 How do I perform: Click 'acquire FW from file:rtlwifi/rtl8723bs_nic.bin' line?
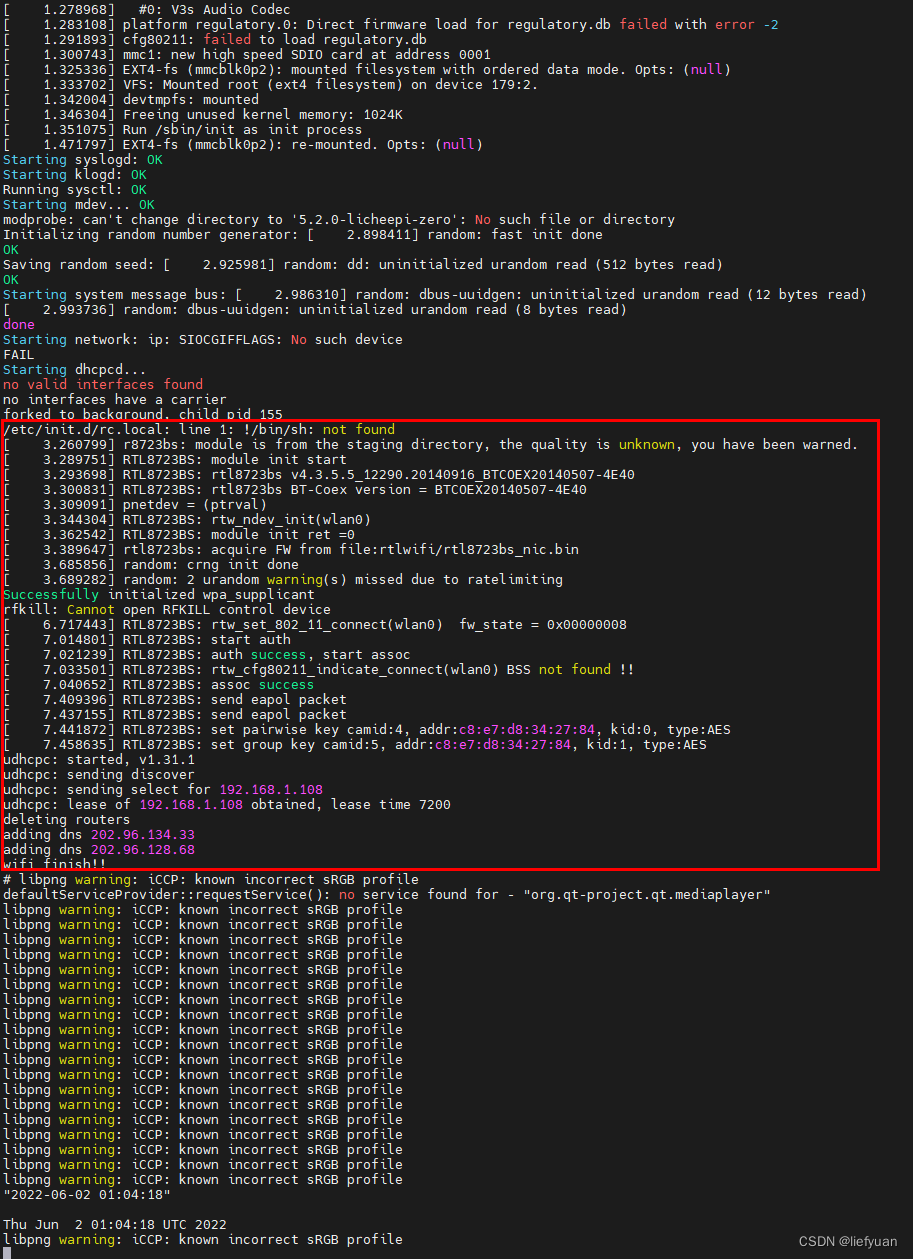click(x=291, y=549)
